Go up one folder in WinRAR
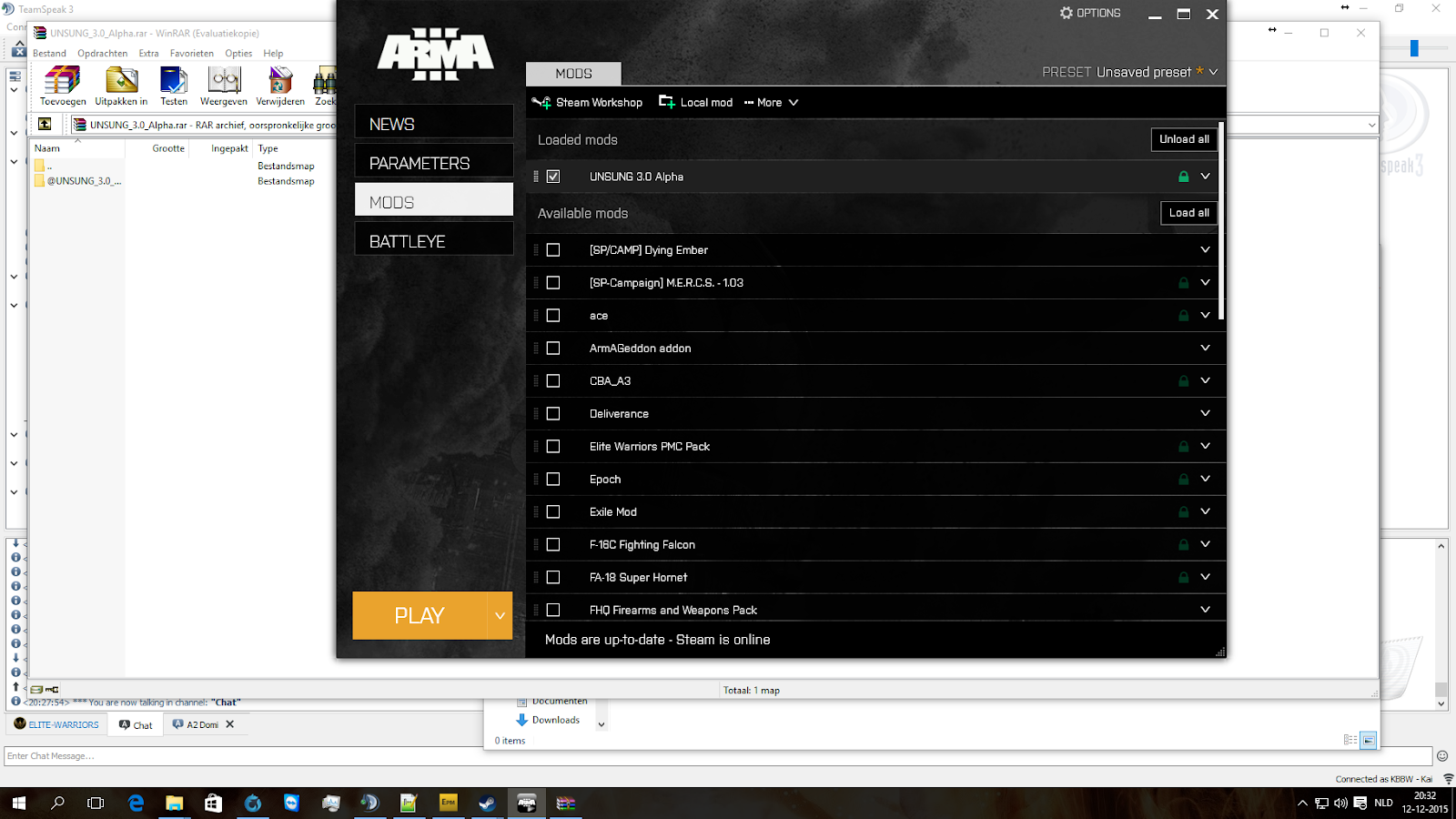The image size is (1456, 819). point(45,124)
